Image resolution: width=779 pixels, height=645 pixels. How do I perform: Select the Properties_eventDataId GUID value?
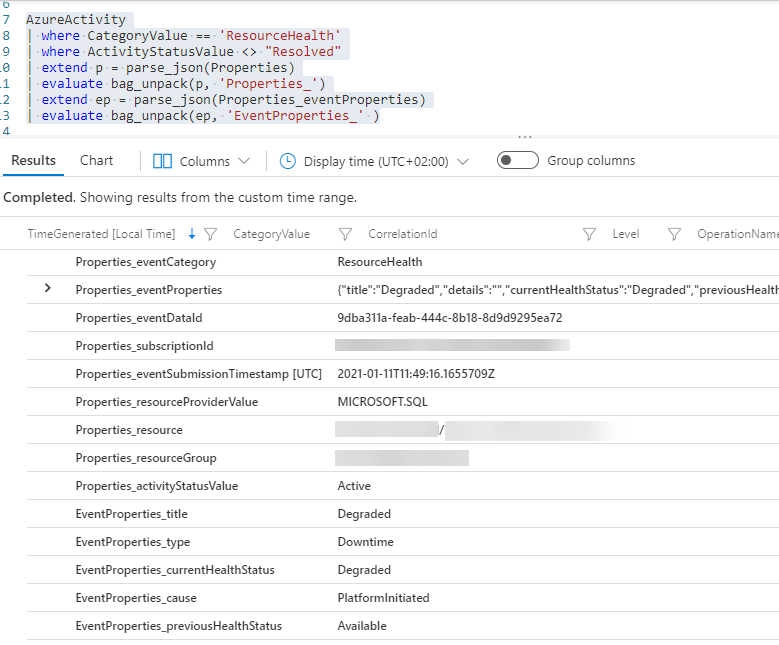pos(450,318)
